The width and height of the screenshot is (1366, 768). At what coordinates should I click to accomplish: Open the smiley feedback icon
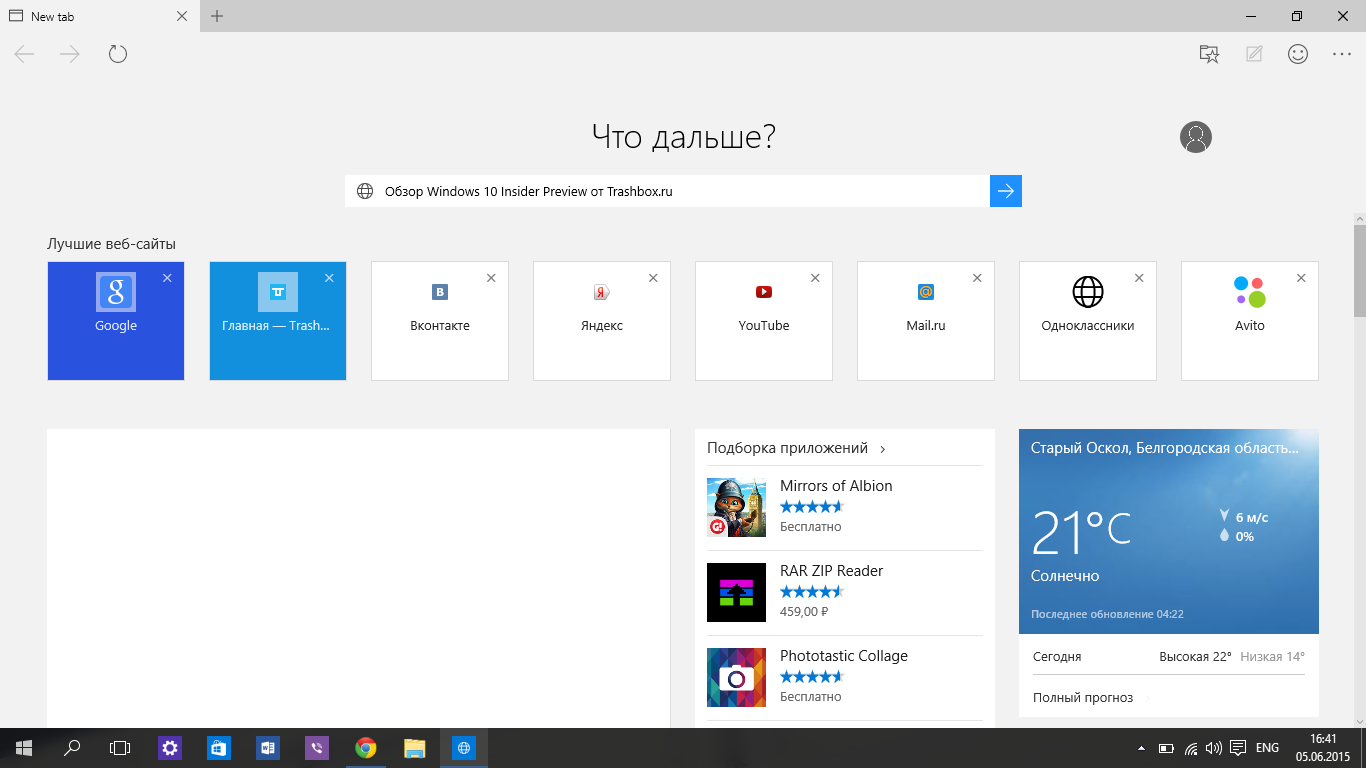click(x=1297, y=54)
